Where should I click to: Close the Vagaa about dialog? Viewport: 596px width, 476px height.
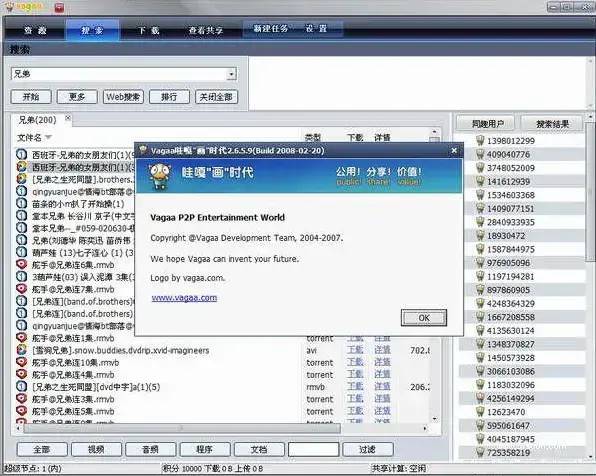coord(454,151)
